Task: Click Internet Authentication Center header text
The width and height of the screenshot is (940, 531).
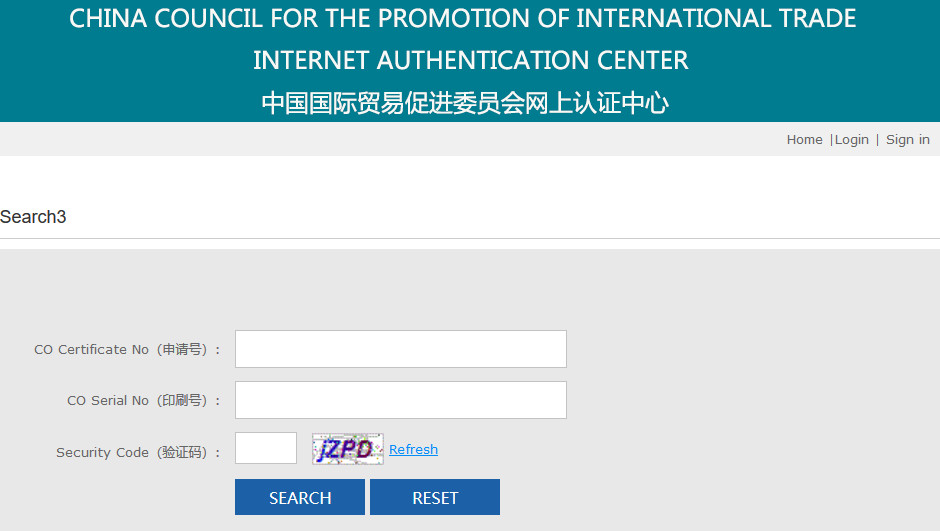Action: [x=471, y=61]
